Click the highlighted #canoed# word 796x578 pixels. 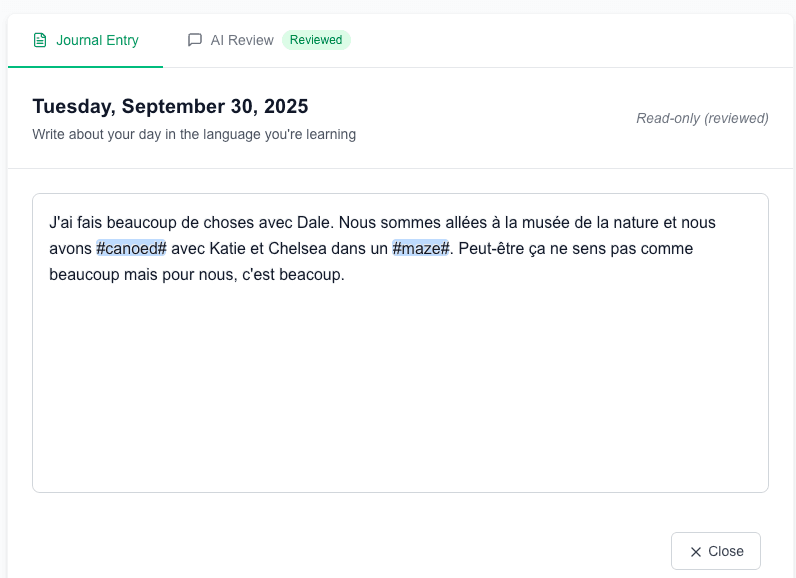[131, 249]
